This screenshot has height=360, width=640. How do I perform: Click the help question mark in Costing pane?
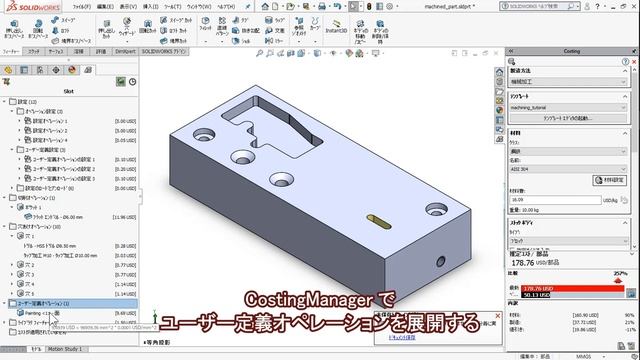point(625,62)
